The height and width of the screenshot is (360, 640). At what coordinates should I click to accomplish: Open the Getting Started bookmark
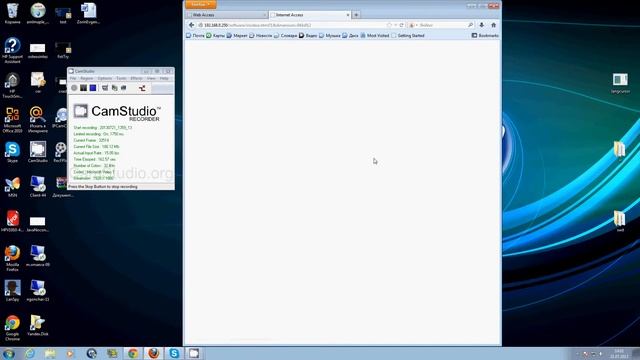(408, 36)
